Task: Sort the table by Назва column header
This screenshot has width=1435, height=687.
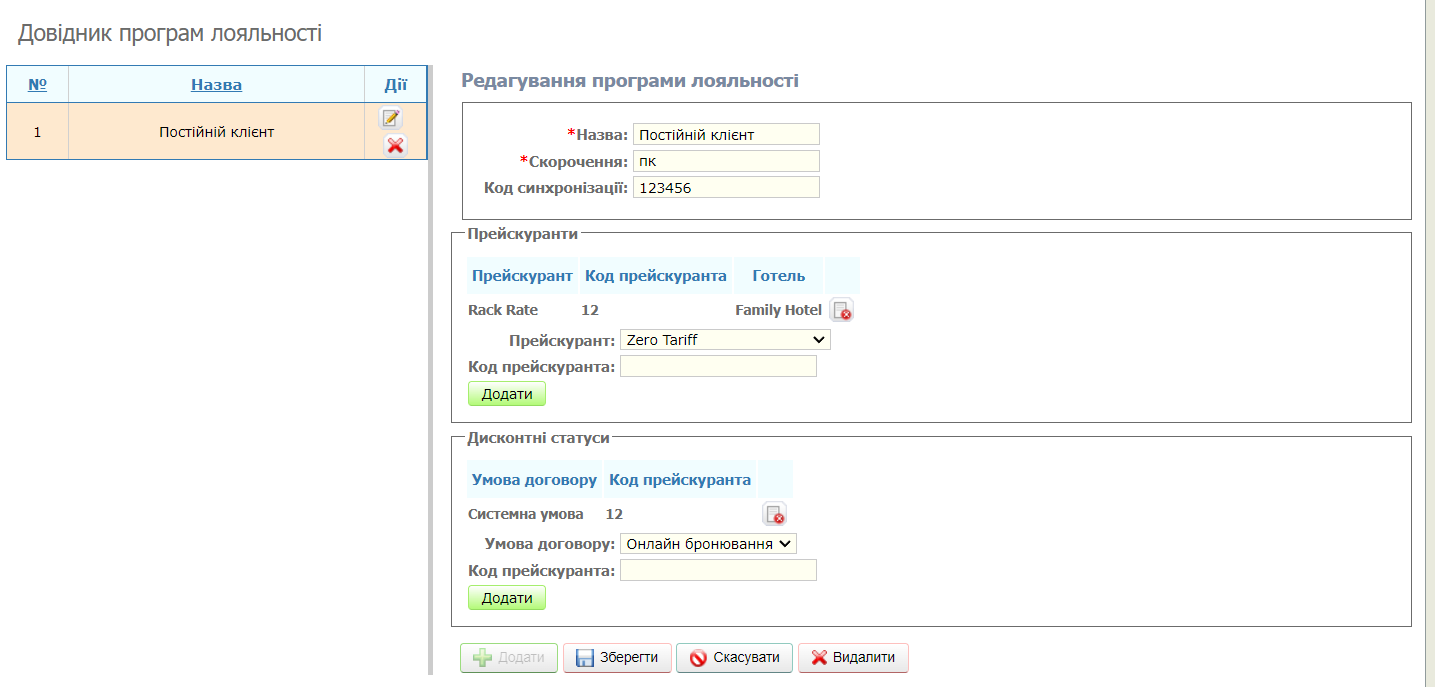Action: tap(216, 84)
